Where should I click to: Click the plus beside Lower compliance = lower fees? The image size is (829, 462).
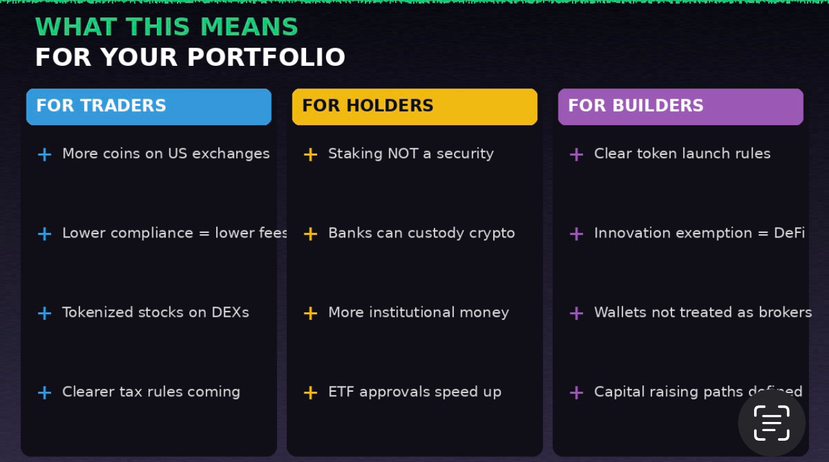click(44, 234)
